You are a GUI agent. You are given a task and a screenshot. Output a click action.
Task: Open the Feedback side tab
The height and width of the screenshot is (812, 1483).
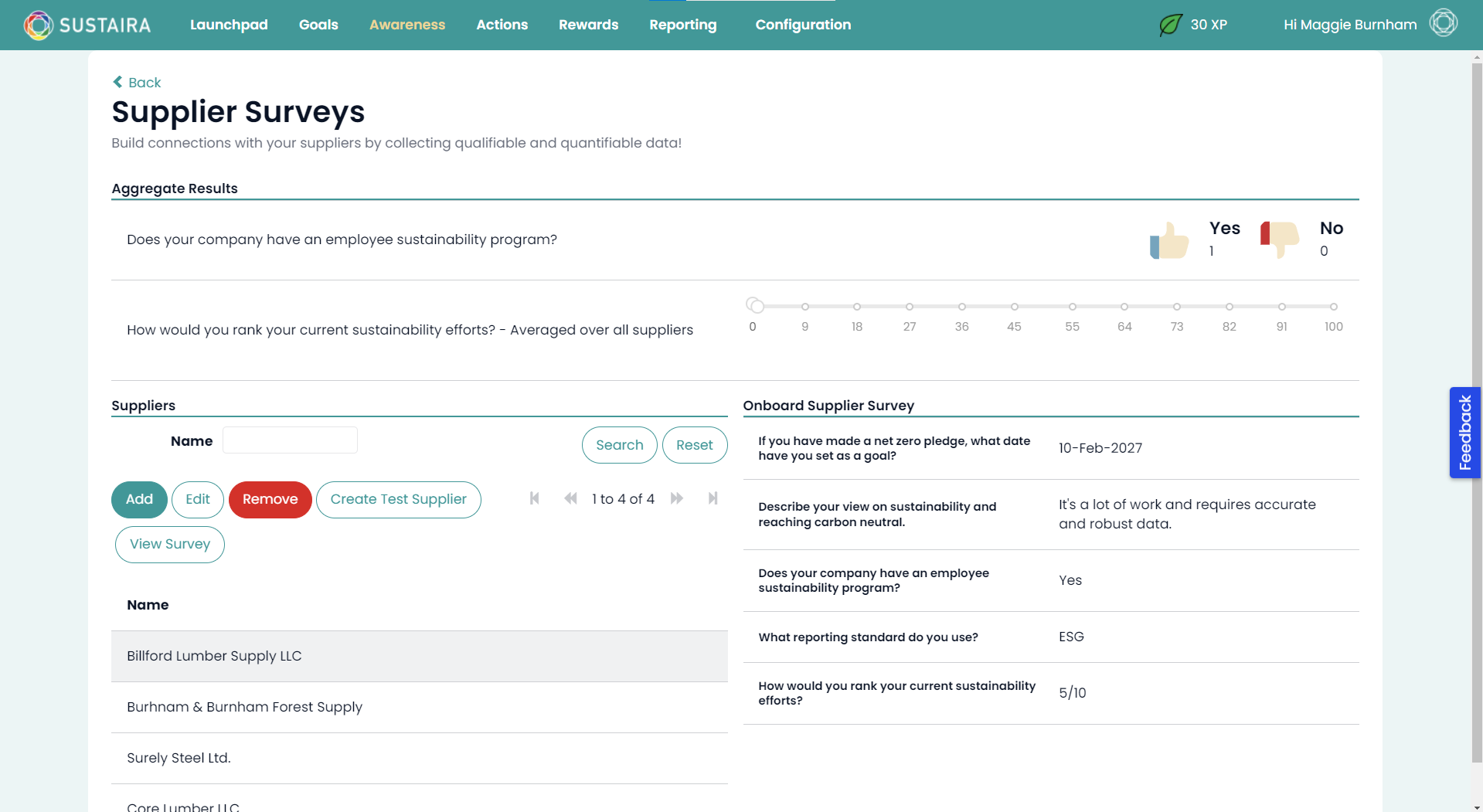pos(1464,433)
